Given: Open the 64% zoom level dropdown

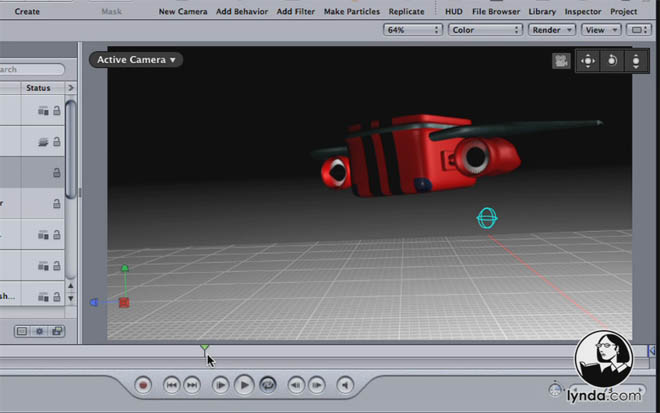Looking at the screenshot, I should [412, 30].
